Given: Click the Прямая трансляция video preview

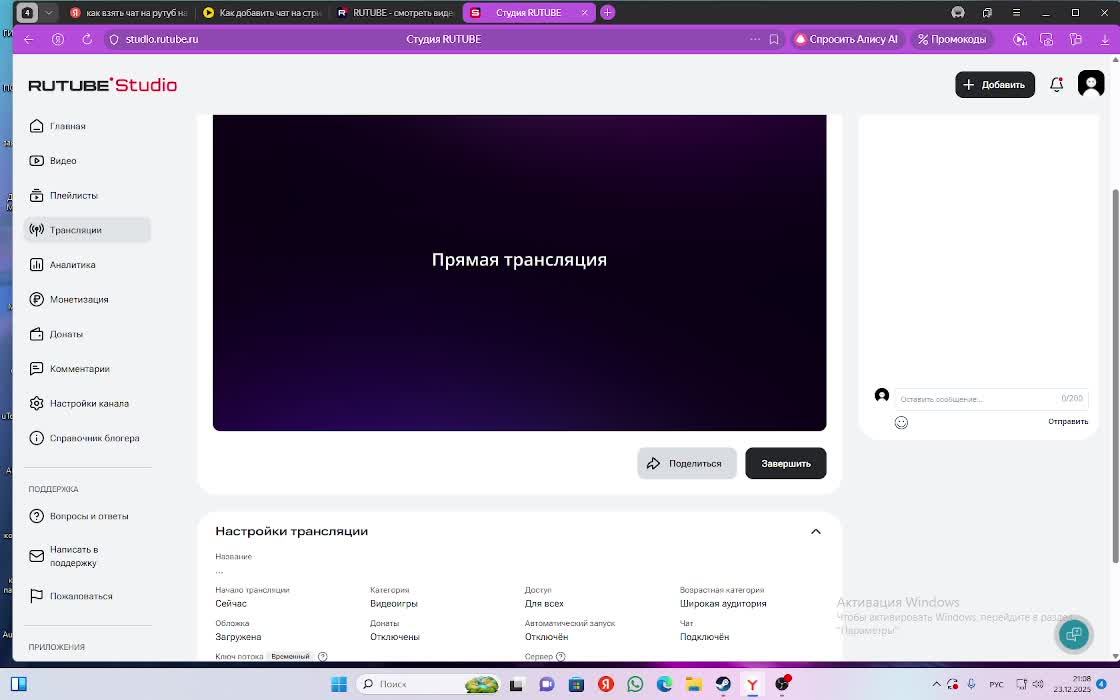Looking at the screenshot, I should pyautogui.click(x=519, y=272).
